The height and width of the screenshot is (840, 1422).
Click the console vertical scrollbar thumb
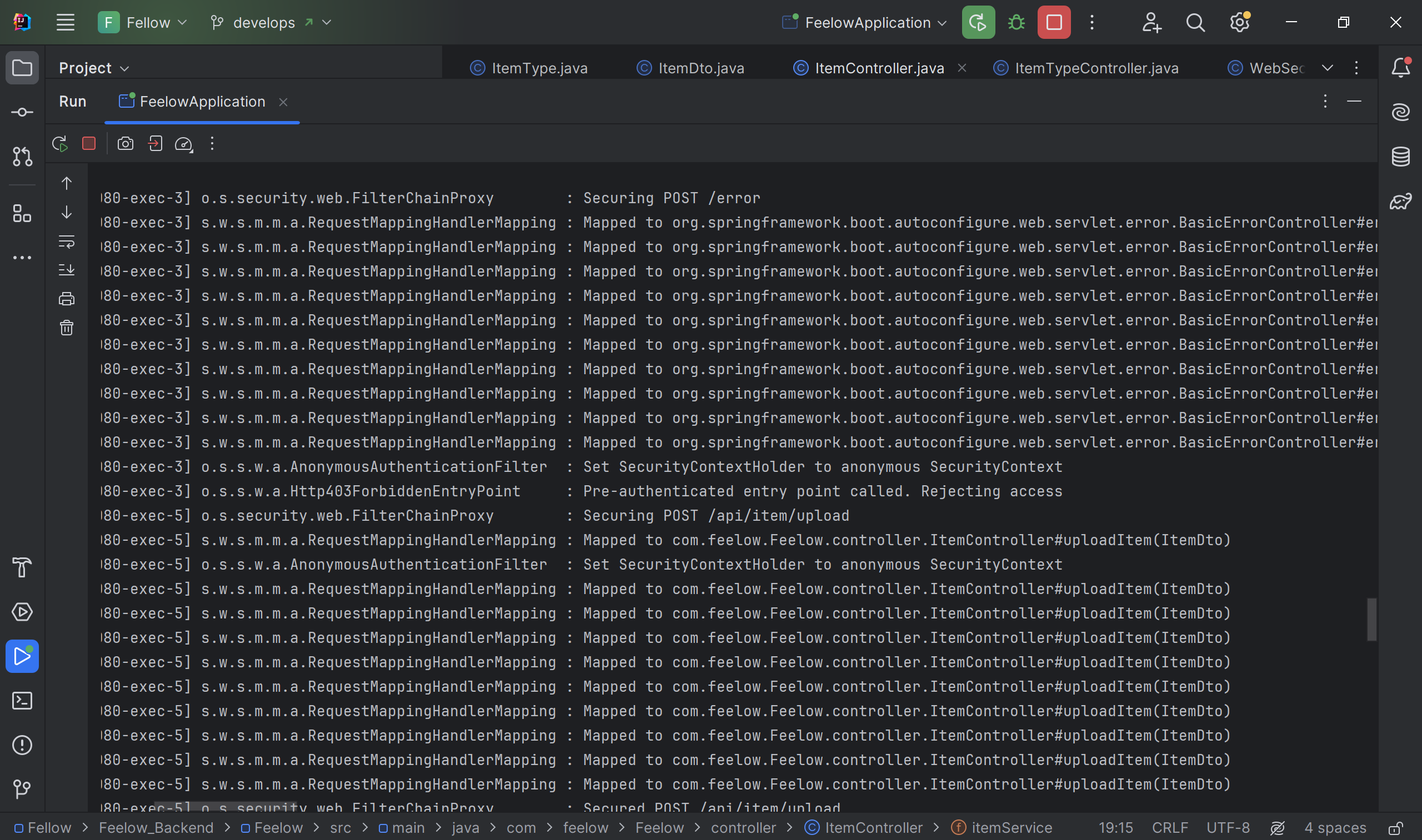1371,619
